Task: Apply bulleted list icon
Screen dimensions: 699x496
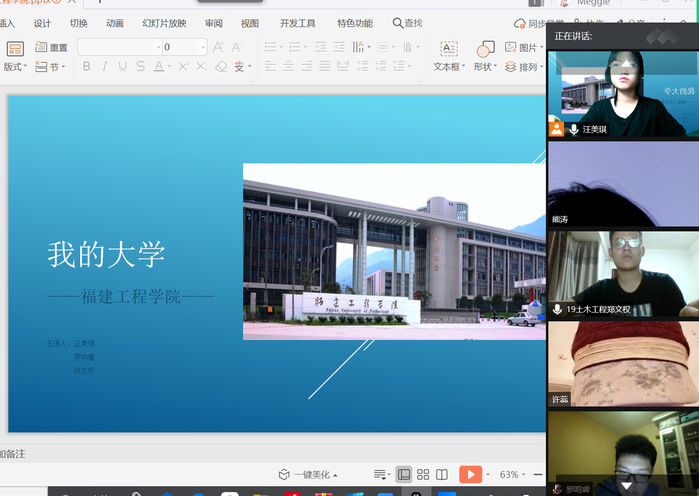Action: point(273,47)
